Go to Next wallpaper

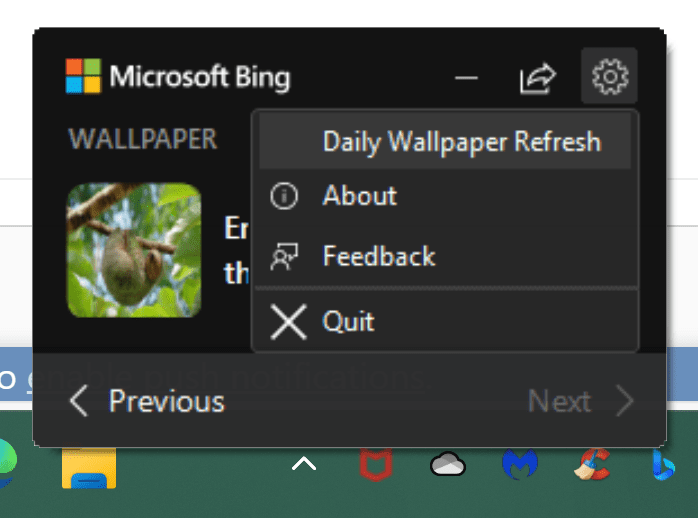click(x=580, y=401)
